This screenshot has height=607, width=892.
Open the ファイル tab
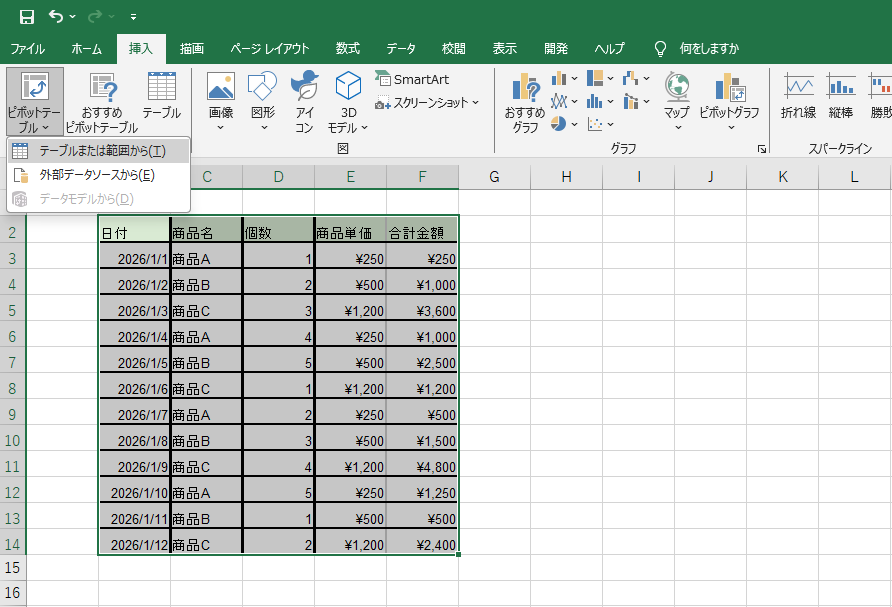(27, 48)
